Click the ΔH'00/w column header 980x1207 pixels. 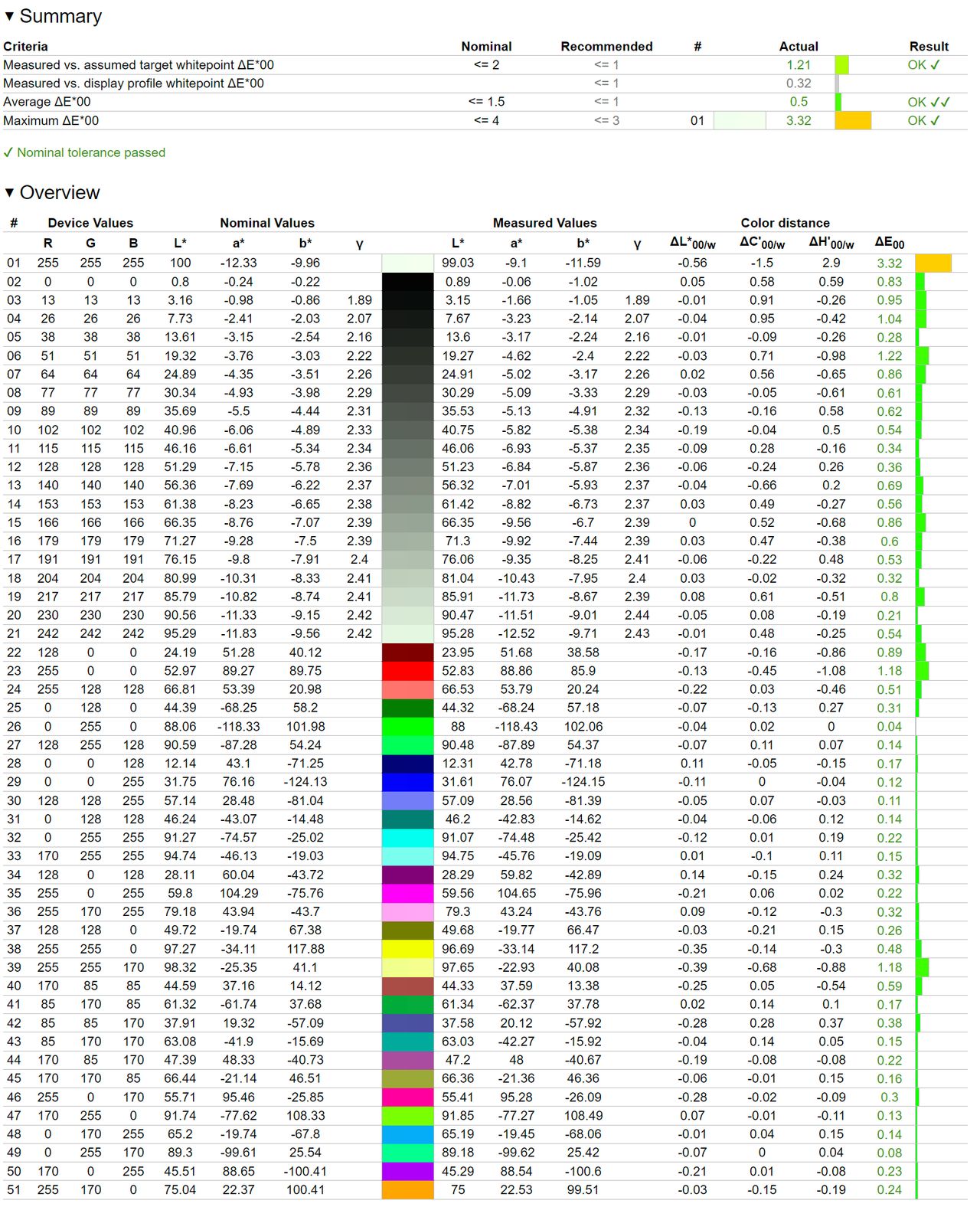831,243
